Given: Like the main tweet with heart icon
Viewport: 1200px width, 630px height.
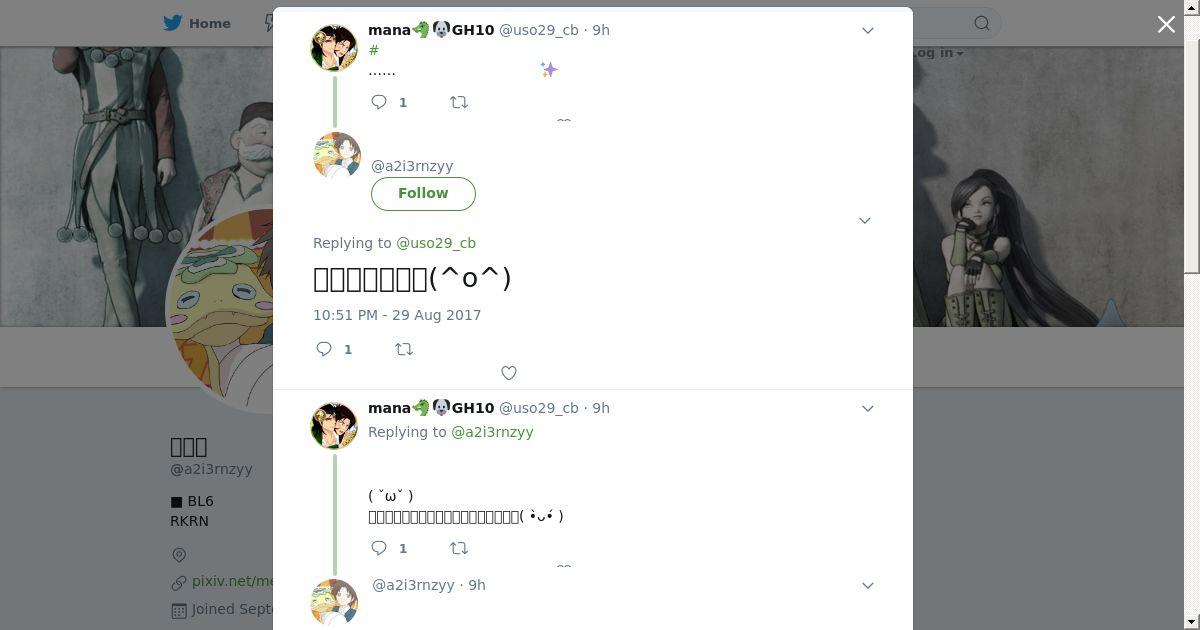Looking at the screenshot, I should (x=509, y=373).
